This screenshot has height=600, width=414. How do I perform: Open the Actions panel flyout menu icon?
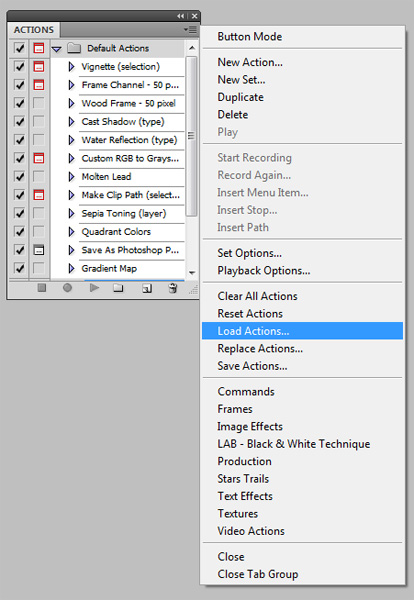click(x=190, y=29)
